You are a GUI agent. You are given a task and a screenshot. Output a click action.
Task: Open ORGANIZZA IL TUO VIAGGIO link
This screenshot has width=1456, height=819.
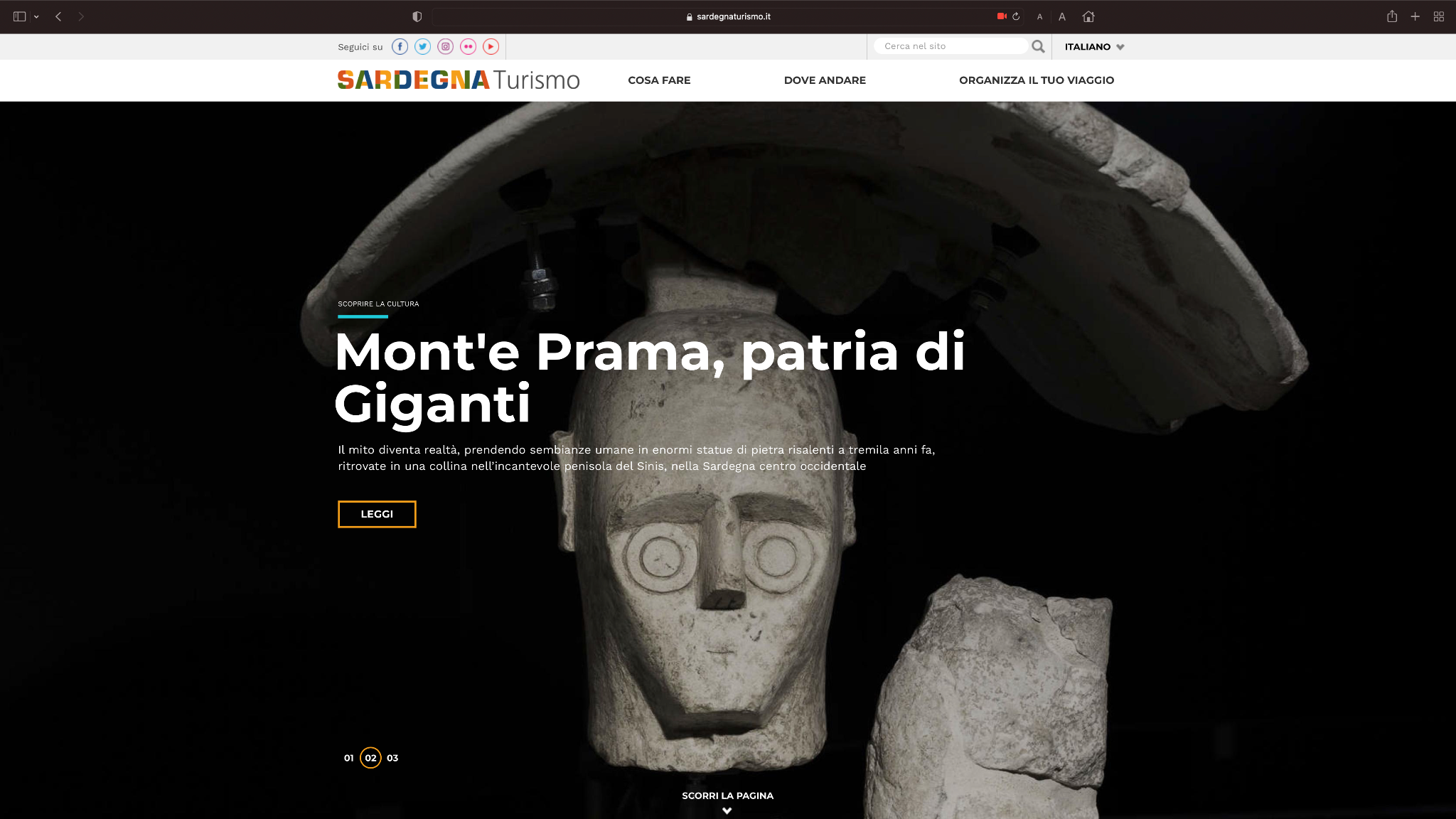[x=1037, y=80]
